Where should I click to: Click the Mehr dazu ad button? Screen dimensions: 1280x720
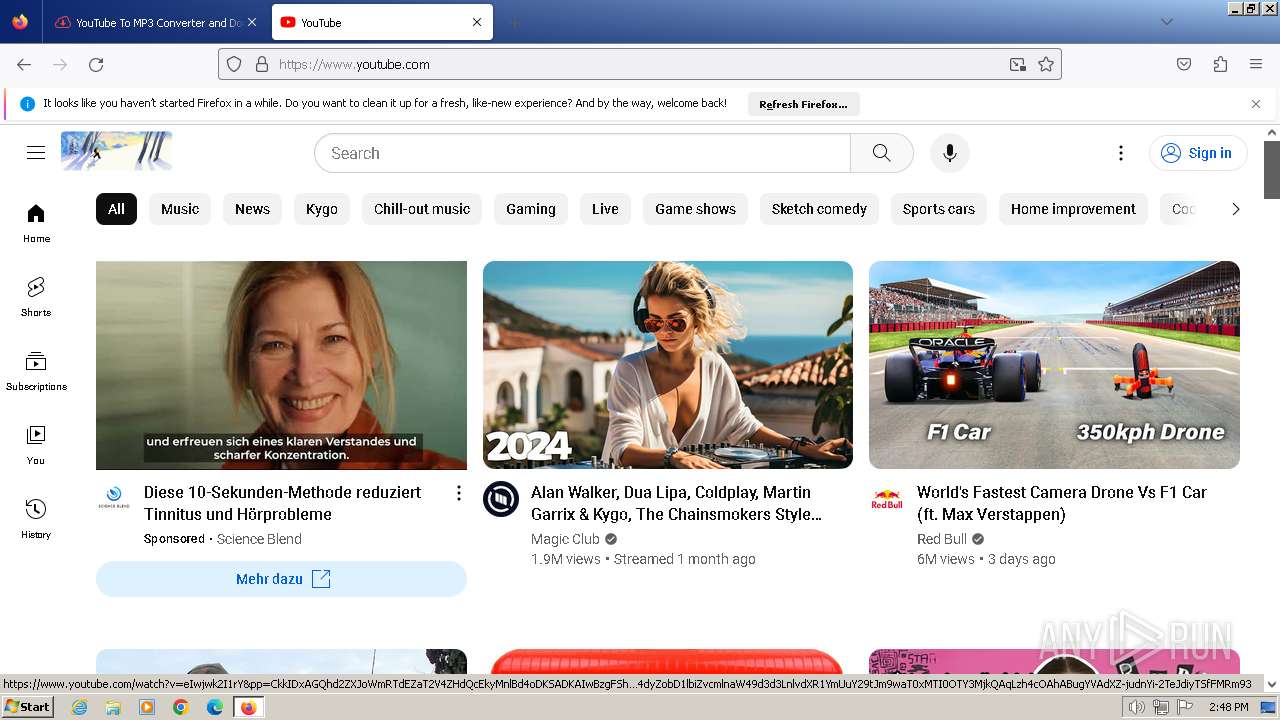tap(281, 579)
